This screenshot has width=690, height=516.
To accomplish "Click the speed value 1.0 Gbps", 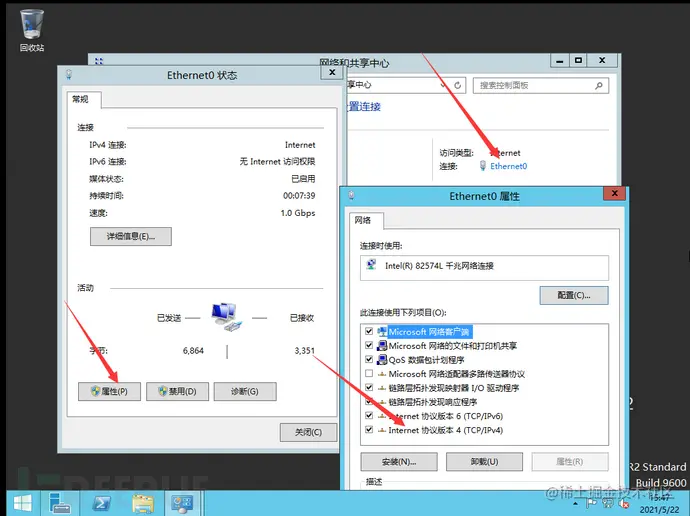I will click(298, 213).
